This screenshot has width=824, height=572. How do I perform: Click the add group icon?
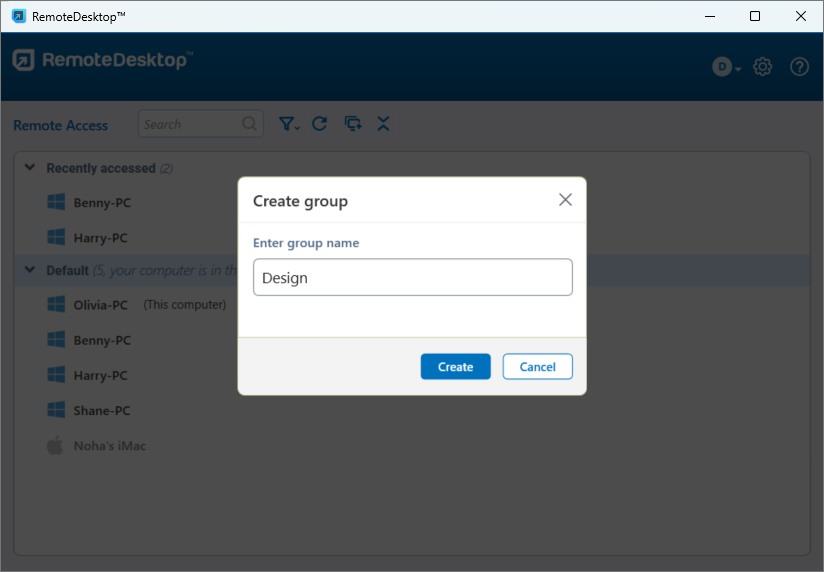point(352,124)
